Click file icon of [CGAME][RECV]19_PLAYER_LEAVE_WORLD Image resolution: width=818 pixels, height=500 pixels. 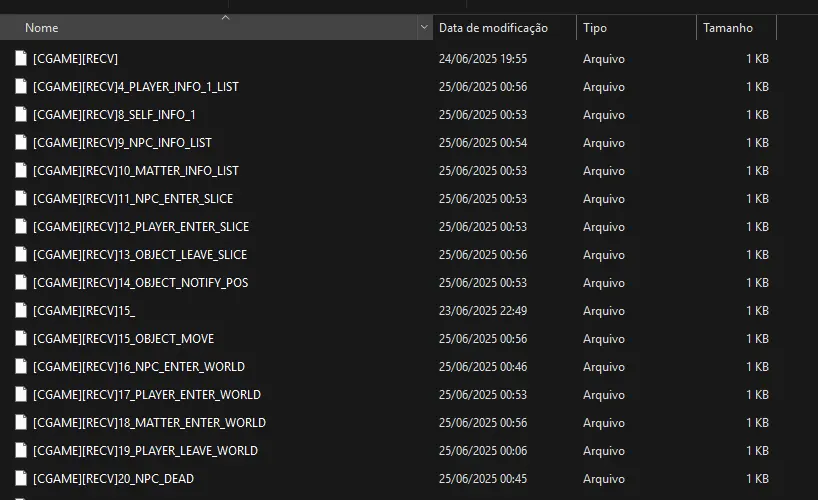[x=21, y=450]
